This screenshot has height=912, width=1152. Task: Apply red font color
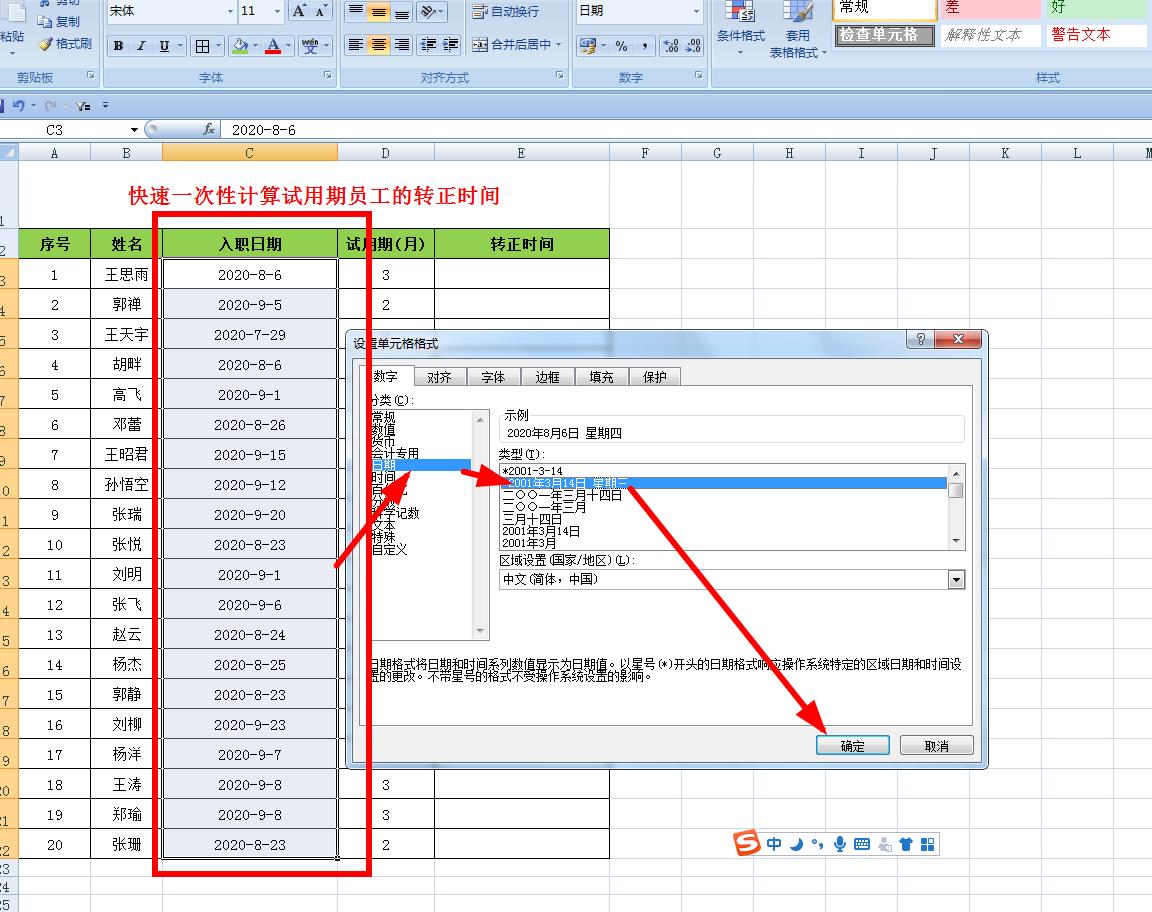273,46
